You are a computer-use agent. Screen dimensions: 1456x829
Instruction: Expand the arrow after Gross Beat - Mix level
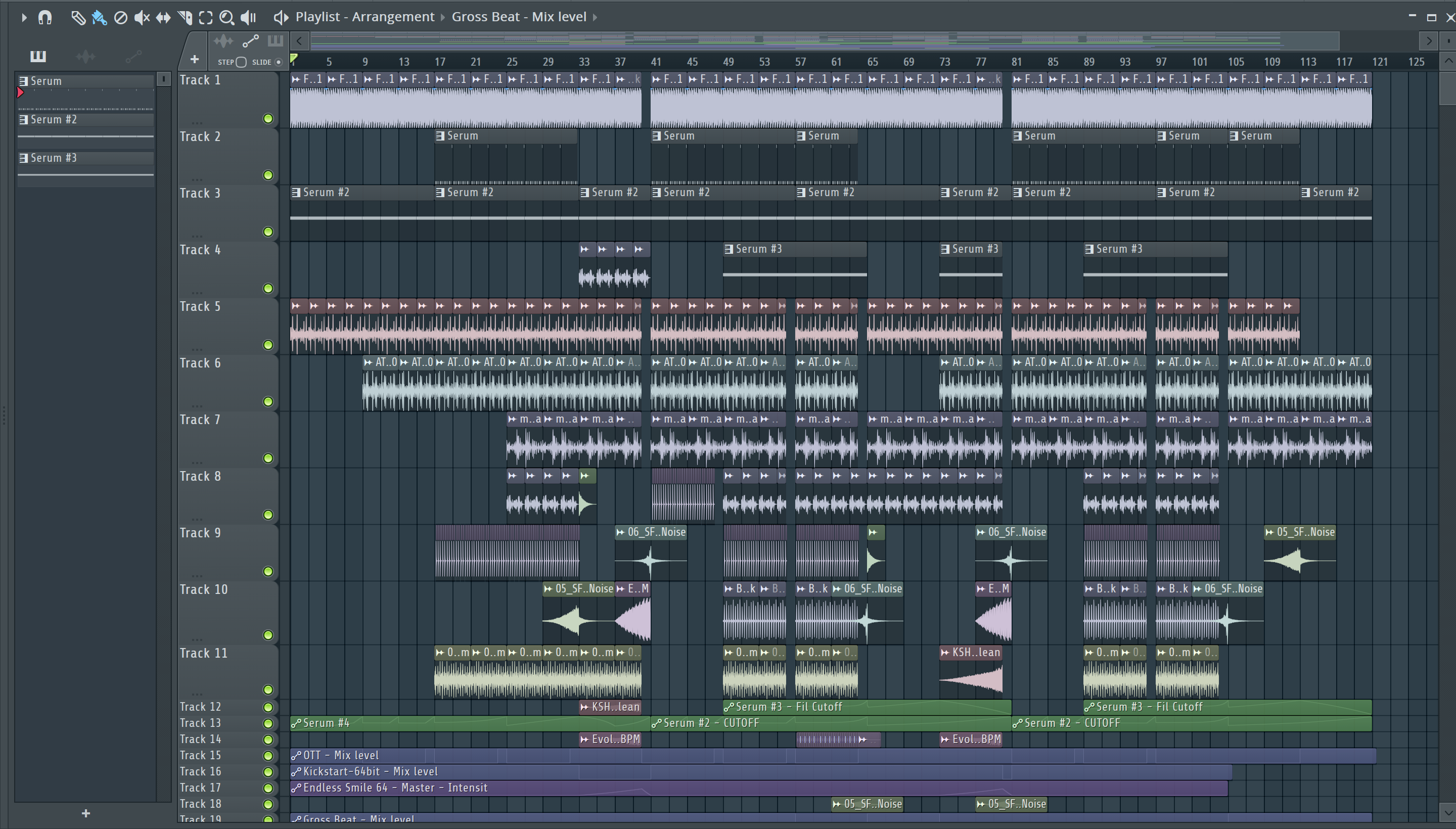tap(595, 18)
